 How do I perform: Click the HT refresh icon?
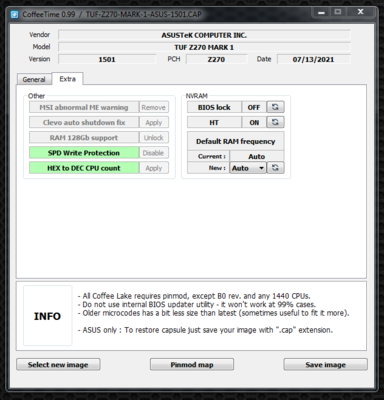click(275, 122)
